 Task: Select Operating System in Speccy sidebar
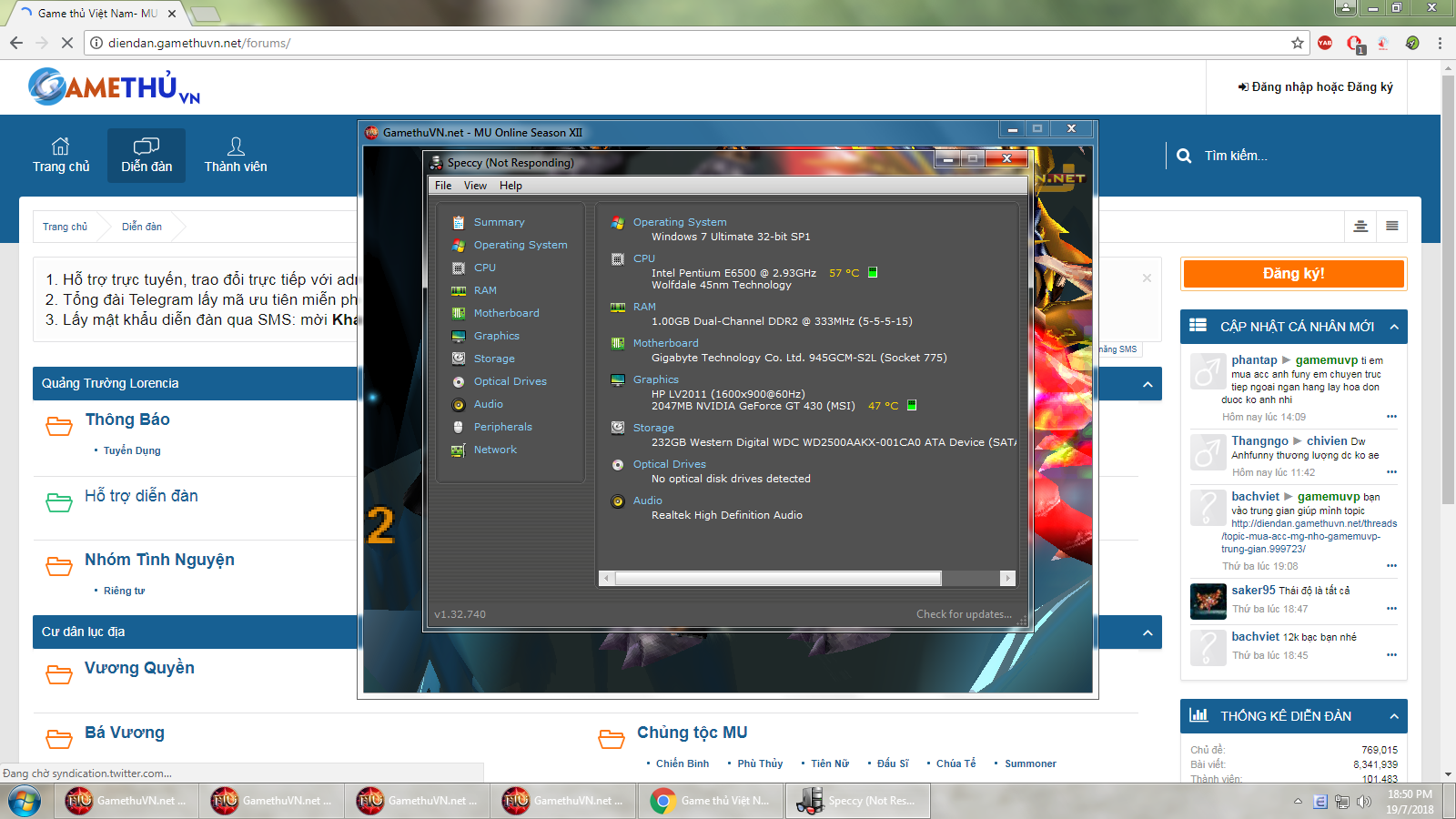point(521,245)
